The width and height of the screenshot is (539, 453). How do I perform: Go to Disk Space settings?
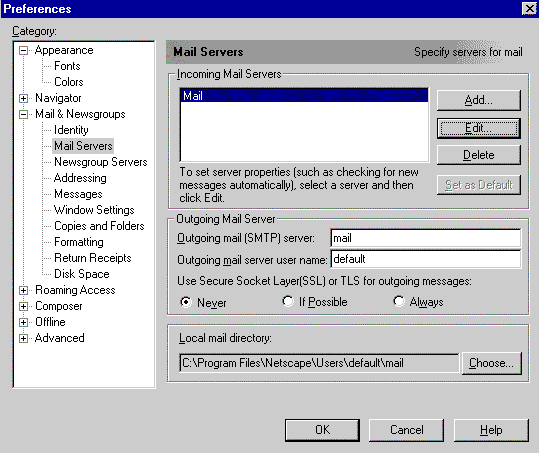coord(82,274)
